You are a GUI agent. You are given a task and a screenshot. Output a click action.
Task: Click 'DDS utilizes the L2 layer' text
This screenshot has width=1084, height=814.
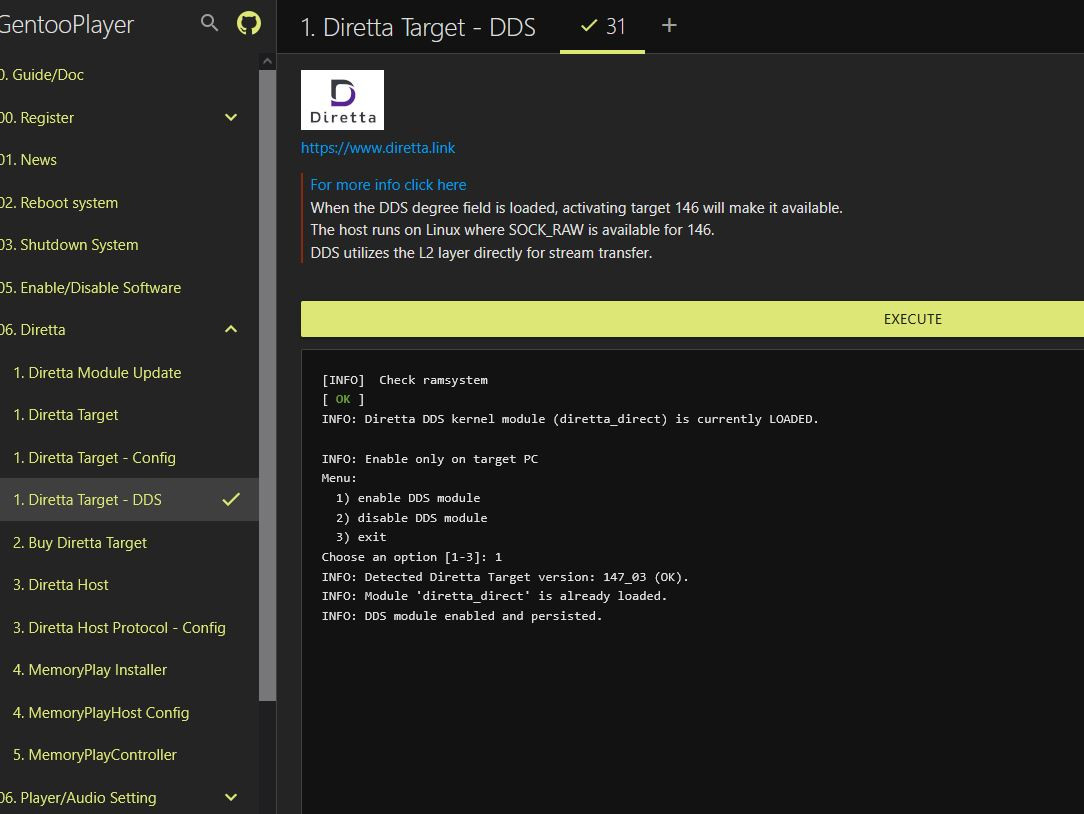coord(481,253)
